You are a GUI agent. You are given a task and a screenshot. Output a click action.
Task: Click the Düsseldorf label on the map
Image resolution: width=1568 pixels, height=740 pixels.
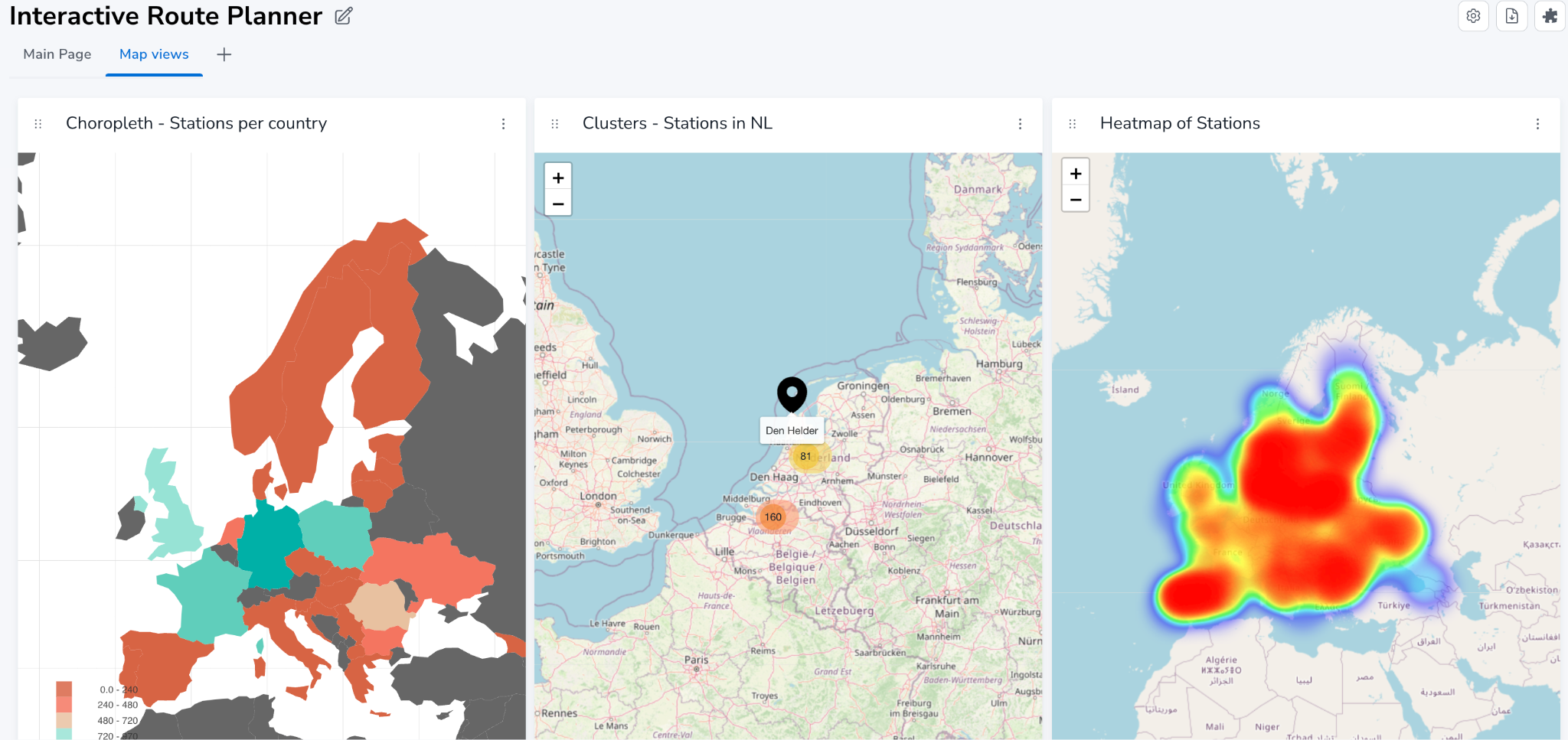click(871, 531)
